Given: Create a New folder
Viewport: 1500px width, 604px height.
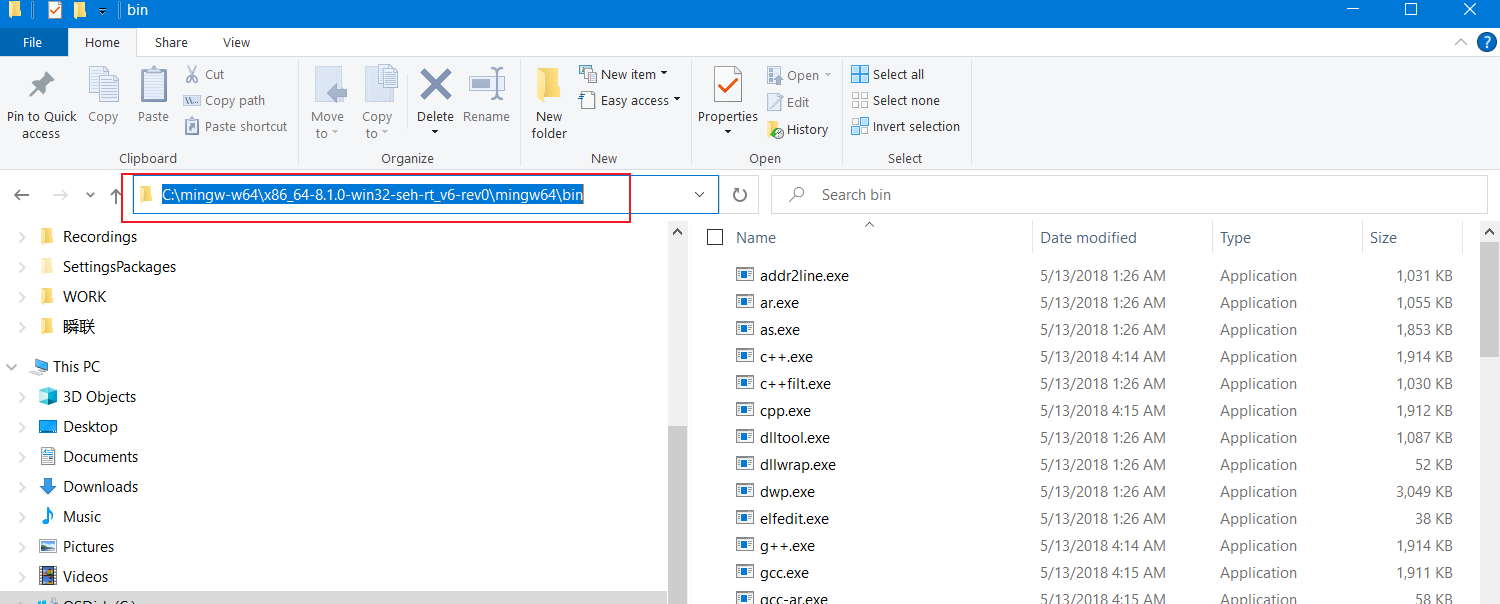Looking at the screenshot, I should (549, 103).
